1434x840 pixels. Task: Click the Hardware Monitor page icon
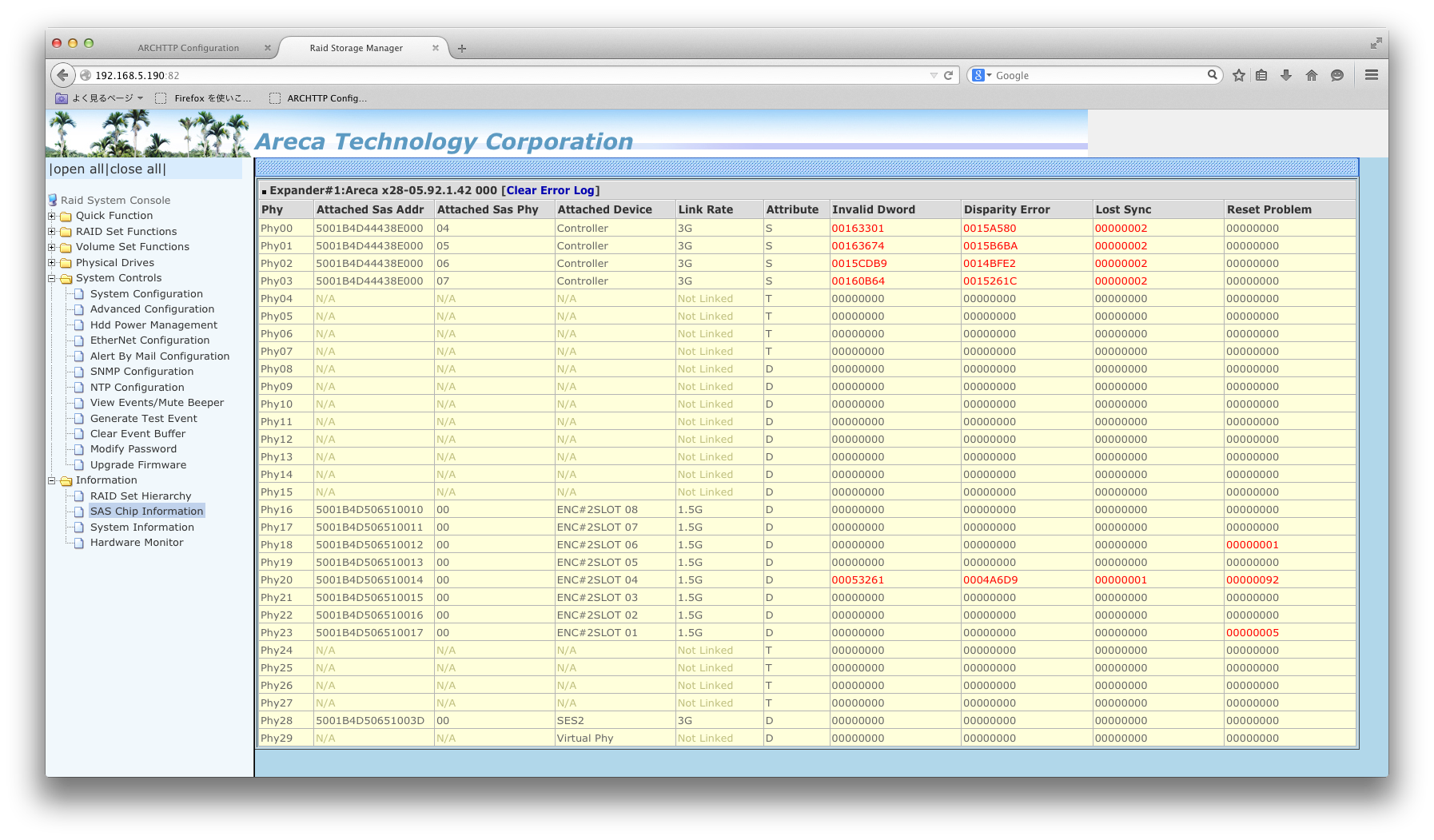click(78, 543)
